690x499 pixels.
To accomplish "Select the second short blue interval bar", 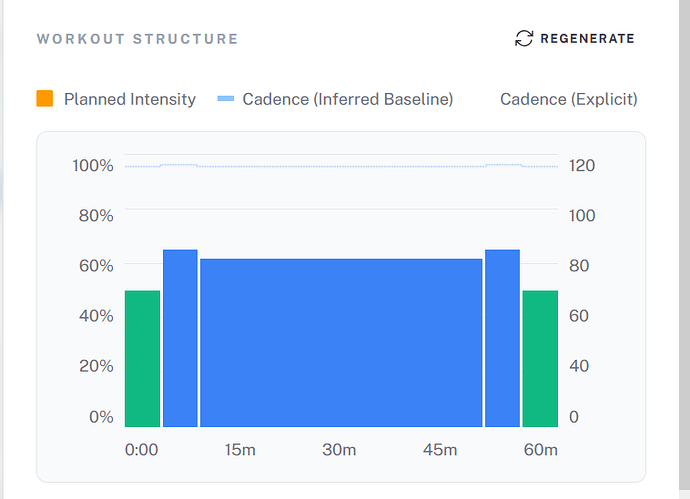I will click(x=502, y=338).
